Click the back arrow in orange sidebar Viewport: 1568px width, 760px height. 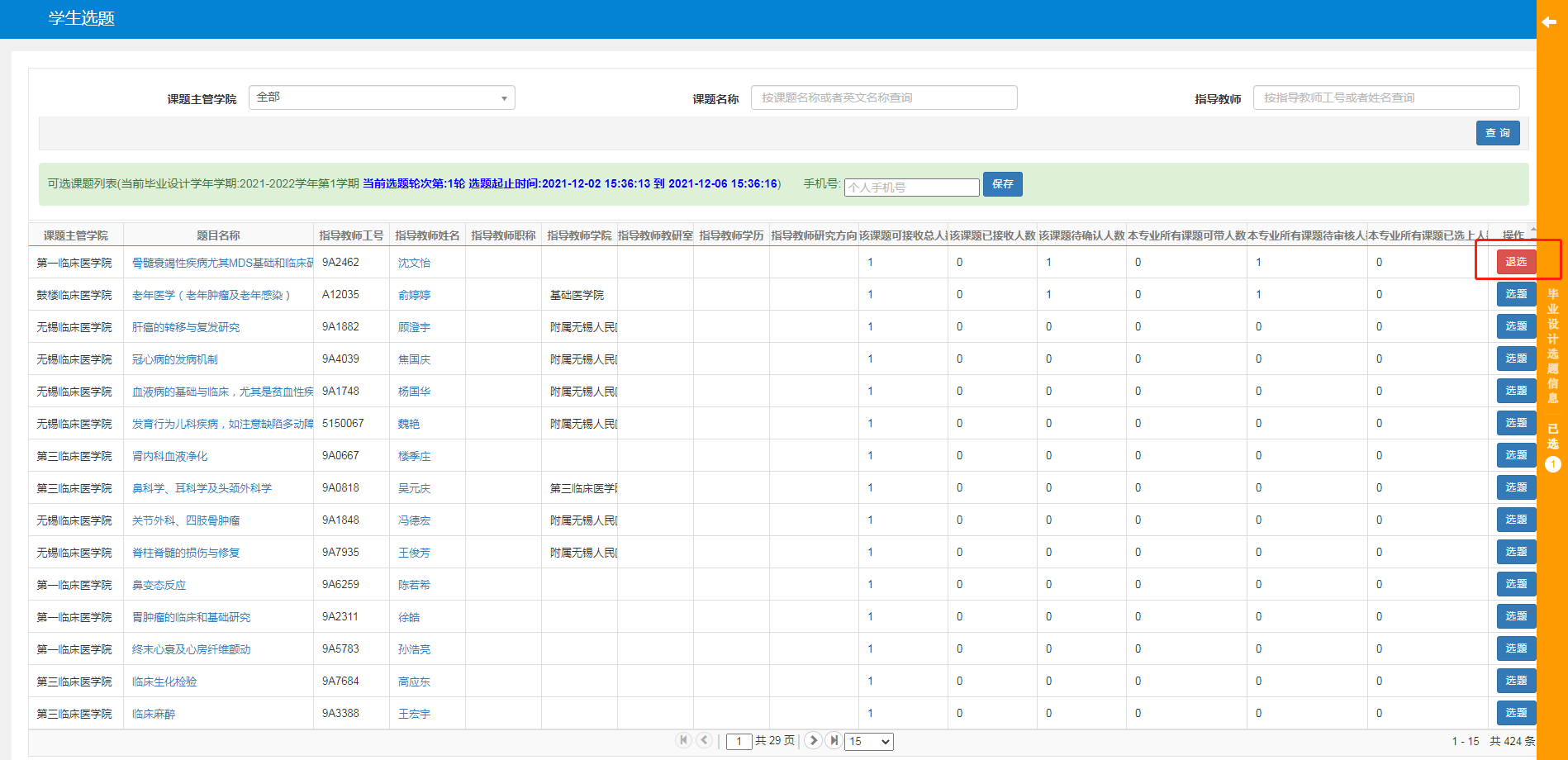coord(1549,22)
